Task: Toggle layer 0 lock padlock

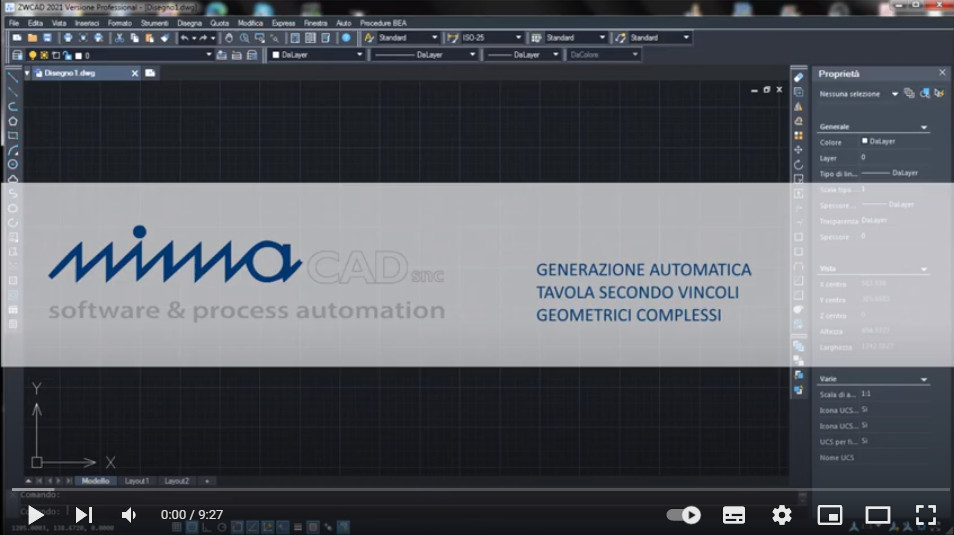Action: 67,55
